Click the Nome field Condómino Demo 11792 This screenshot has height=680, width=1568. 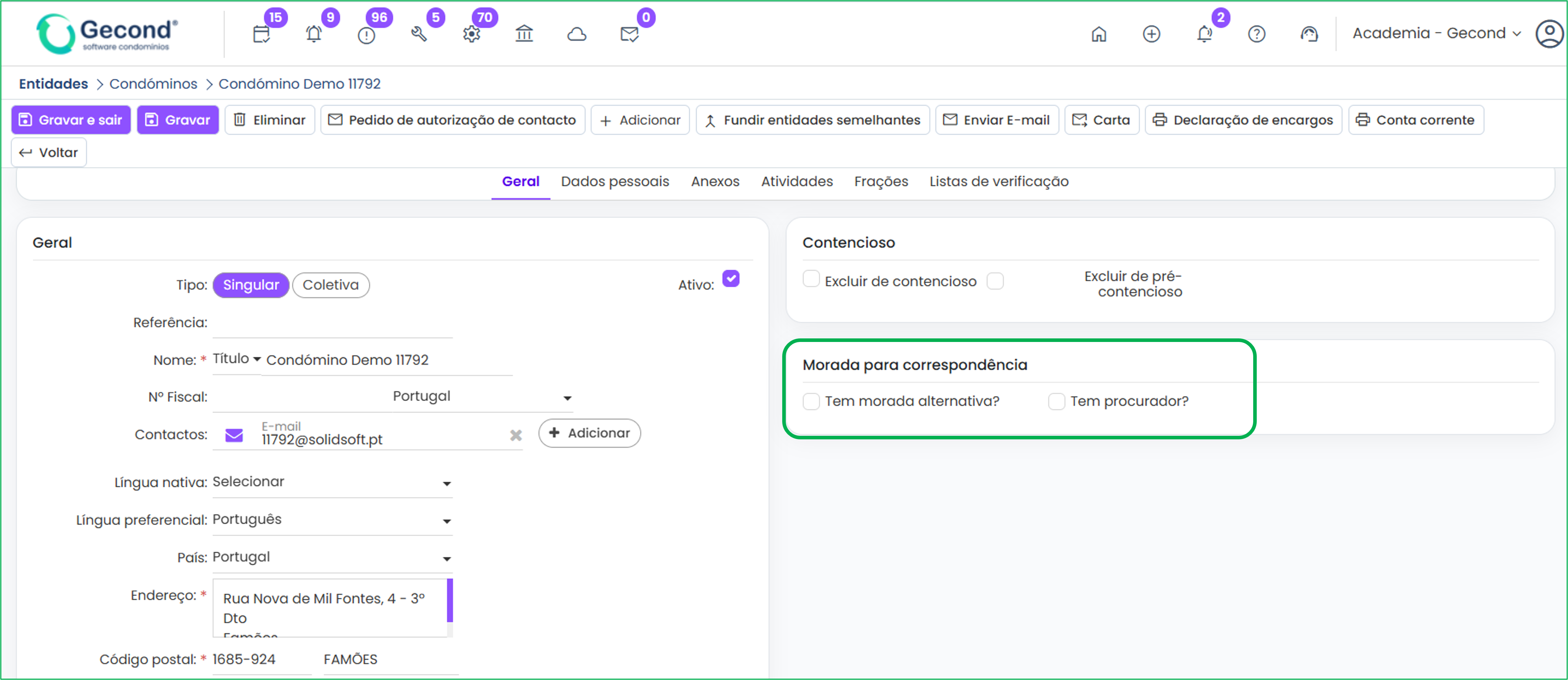387,360
